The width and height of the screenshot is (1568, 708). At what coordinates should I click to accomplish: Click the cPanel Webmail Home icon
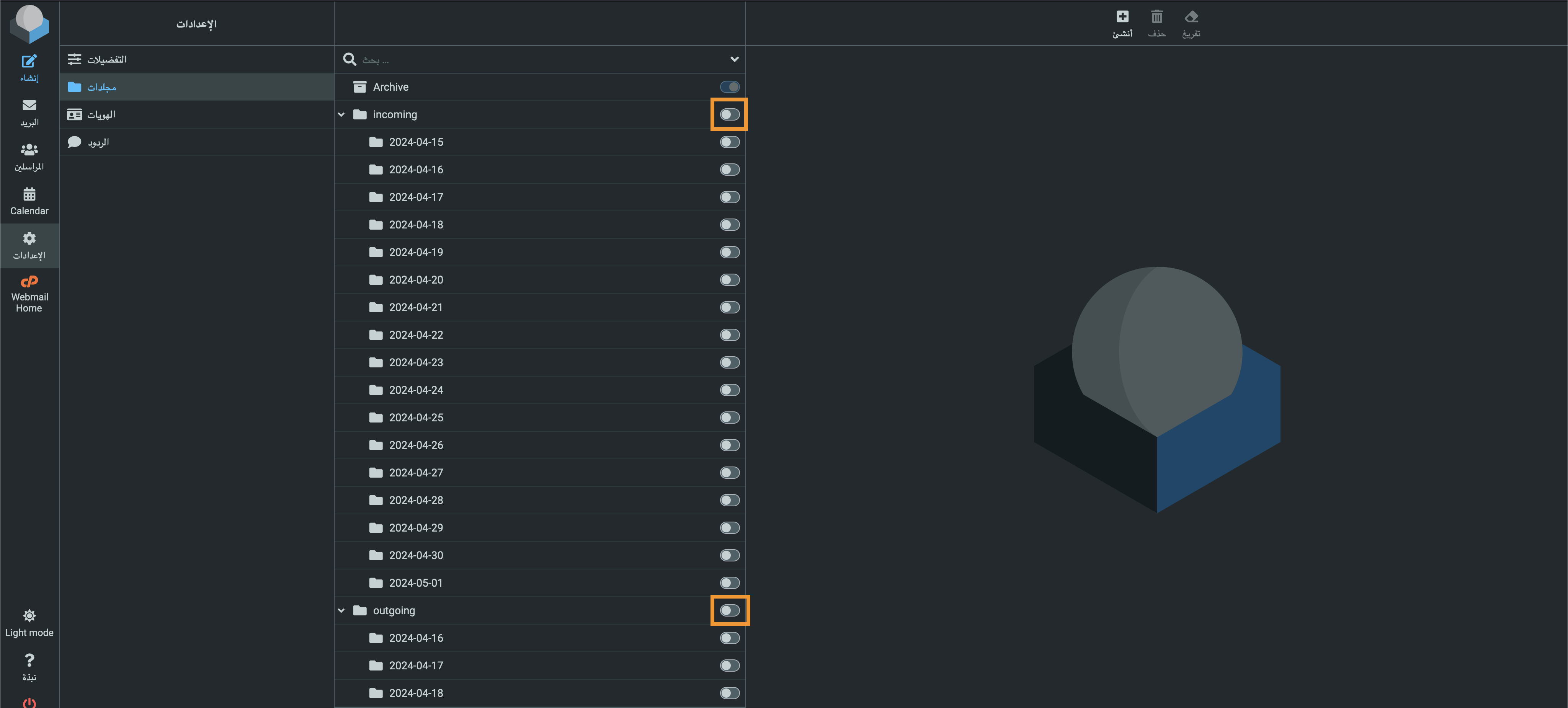tap(29, 281)
